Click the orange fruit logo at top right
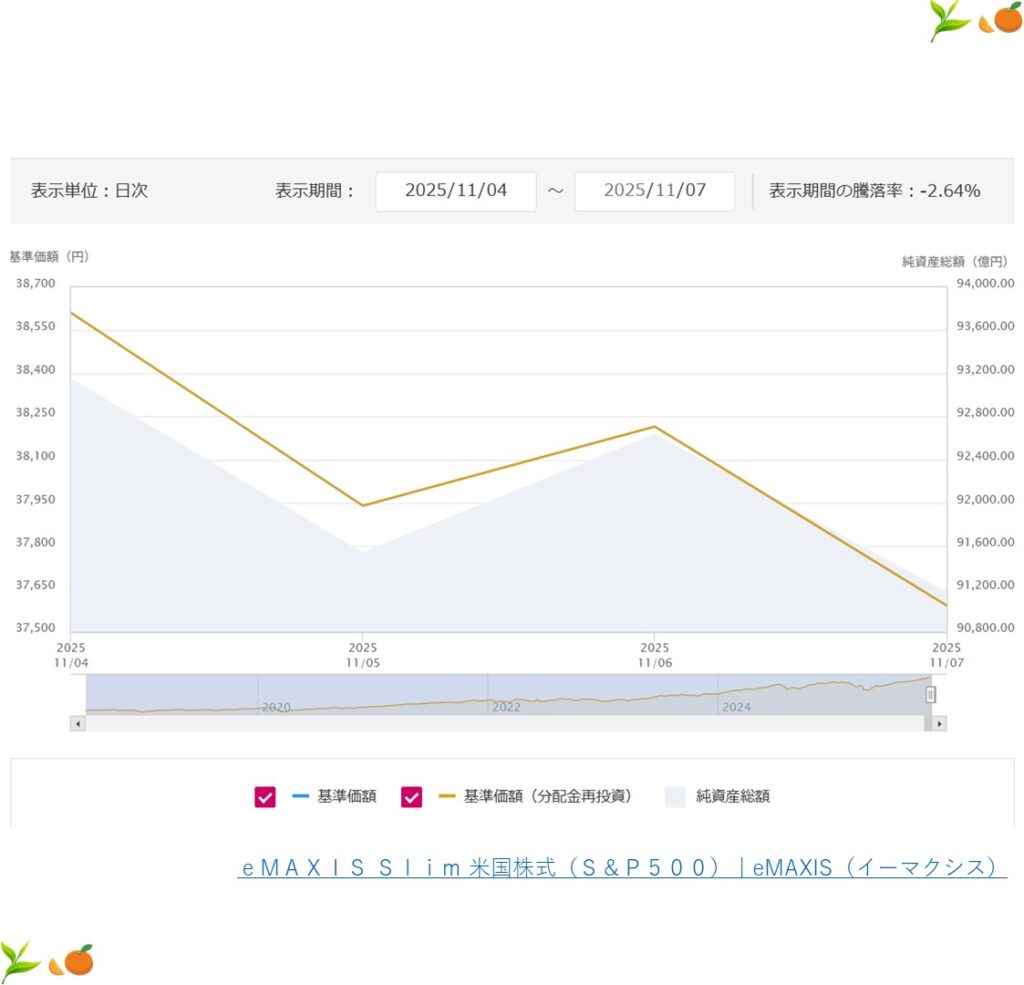 (1002, 20)
